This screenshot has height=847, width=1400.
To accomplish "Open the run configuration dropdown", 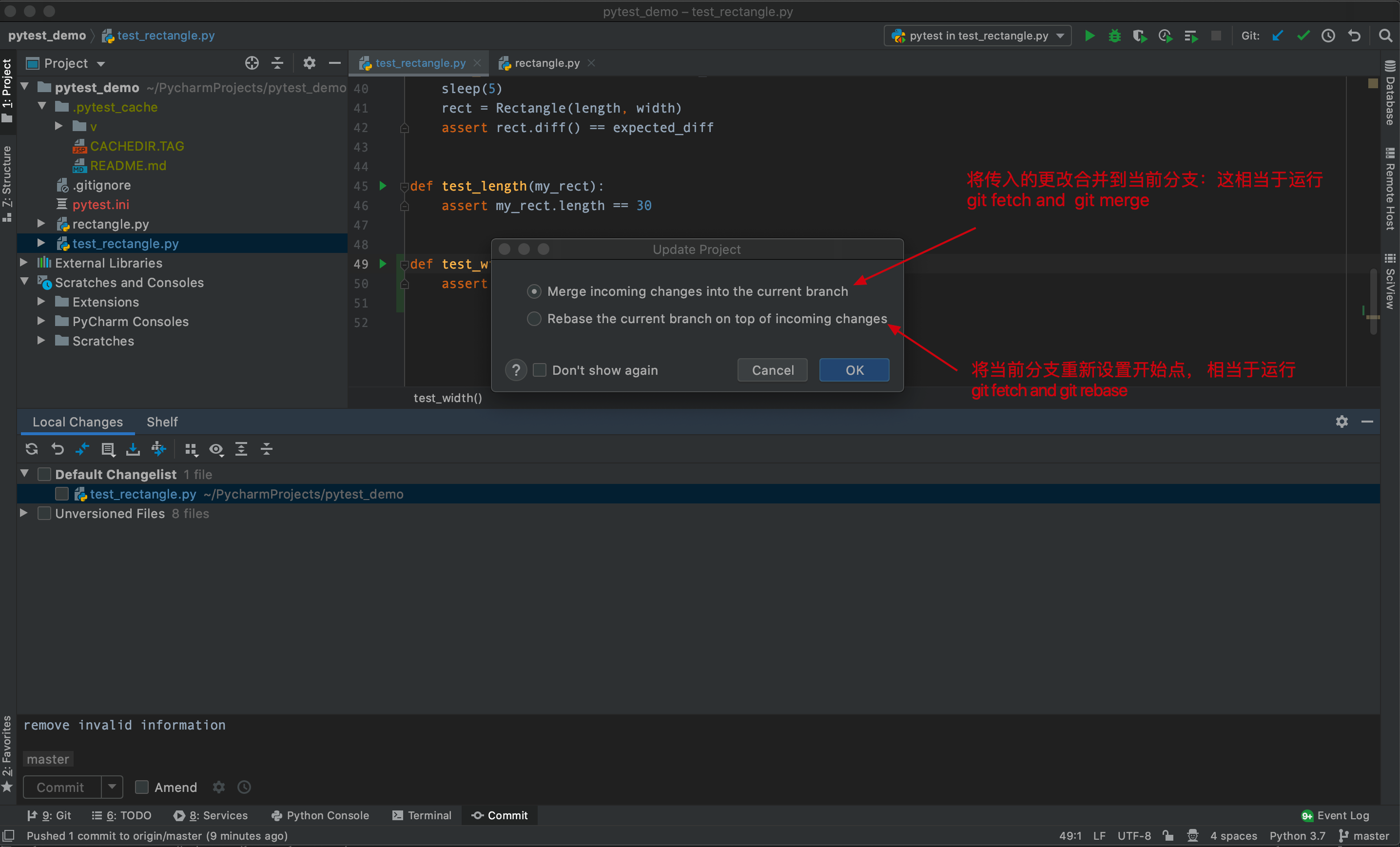I will click(x=978, y=36).
